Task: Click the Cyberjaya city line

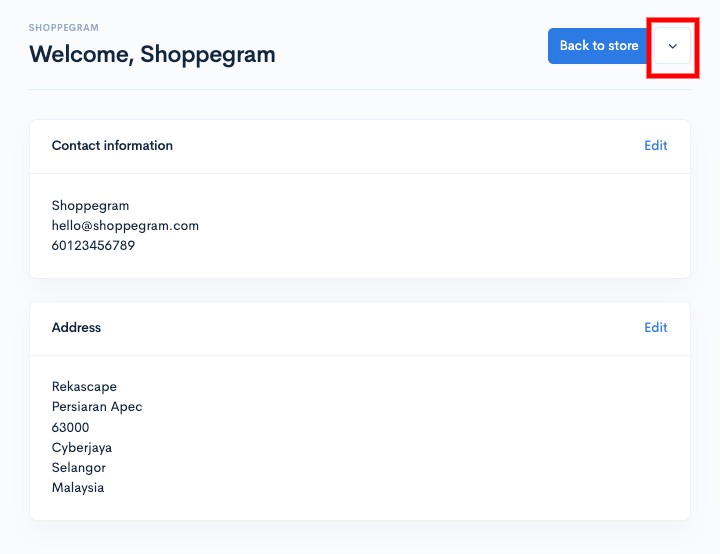Action: tap(82, 447)
